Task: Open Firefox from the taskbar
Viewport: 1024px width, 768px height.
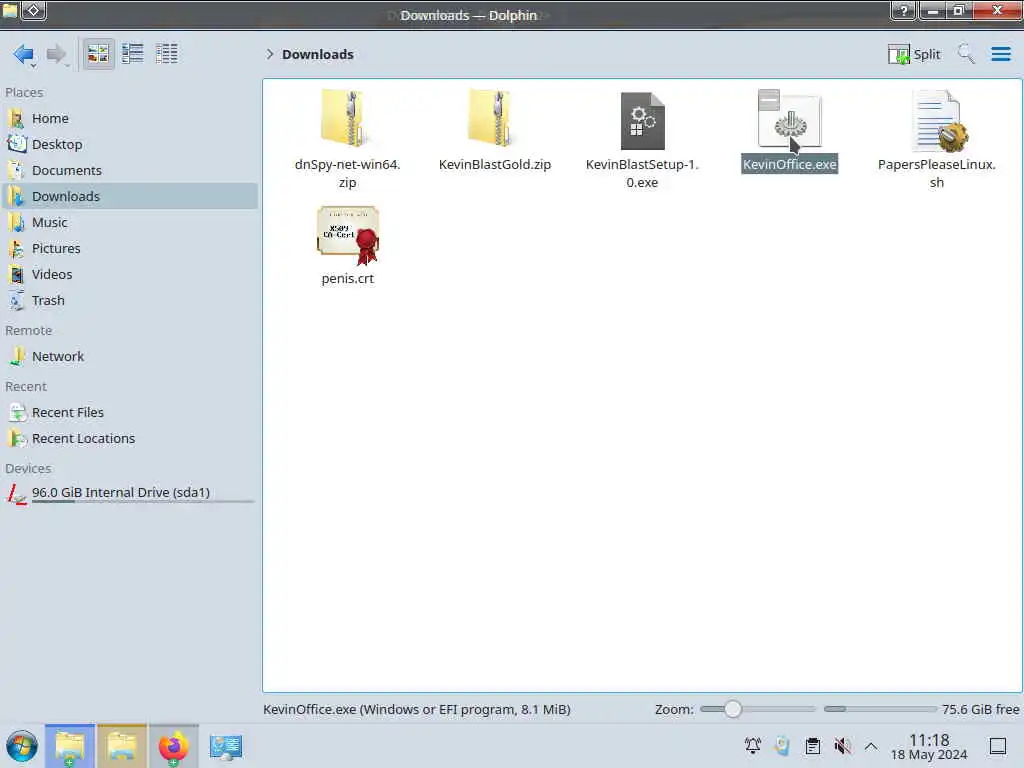Action: coord(173,746)
